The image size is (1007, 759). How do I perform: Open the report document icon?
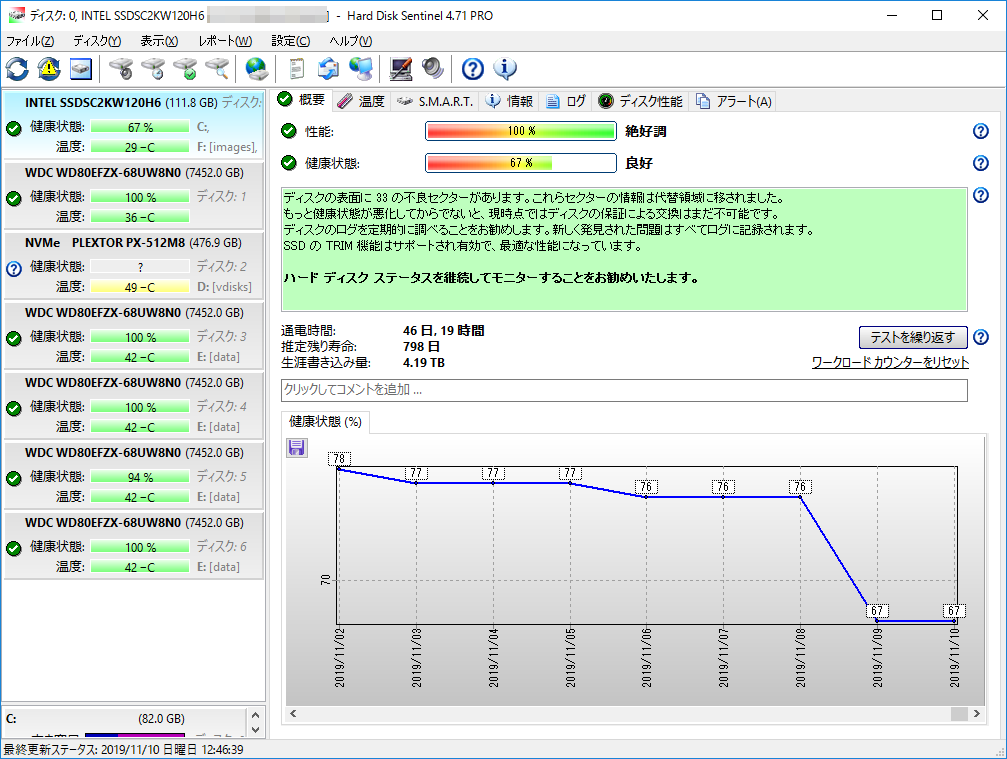click(x=296, y=69)
